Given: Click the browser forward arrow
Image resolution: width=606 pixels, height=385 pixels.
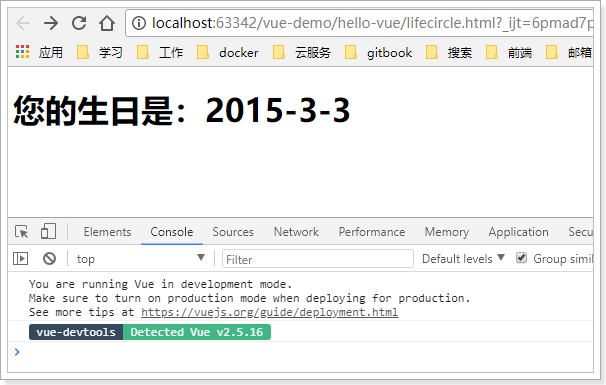Looking at the screenshot, I should pos(51,23).
